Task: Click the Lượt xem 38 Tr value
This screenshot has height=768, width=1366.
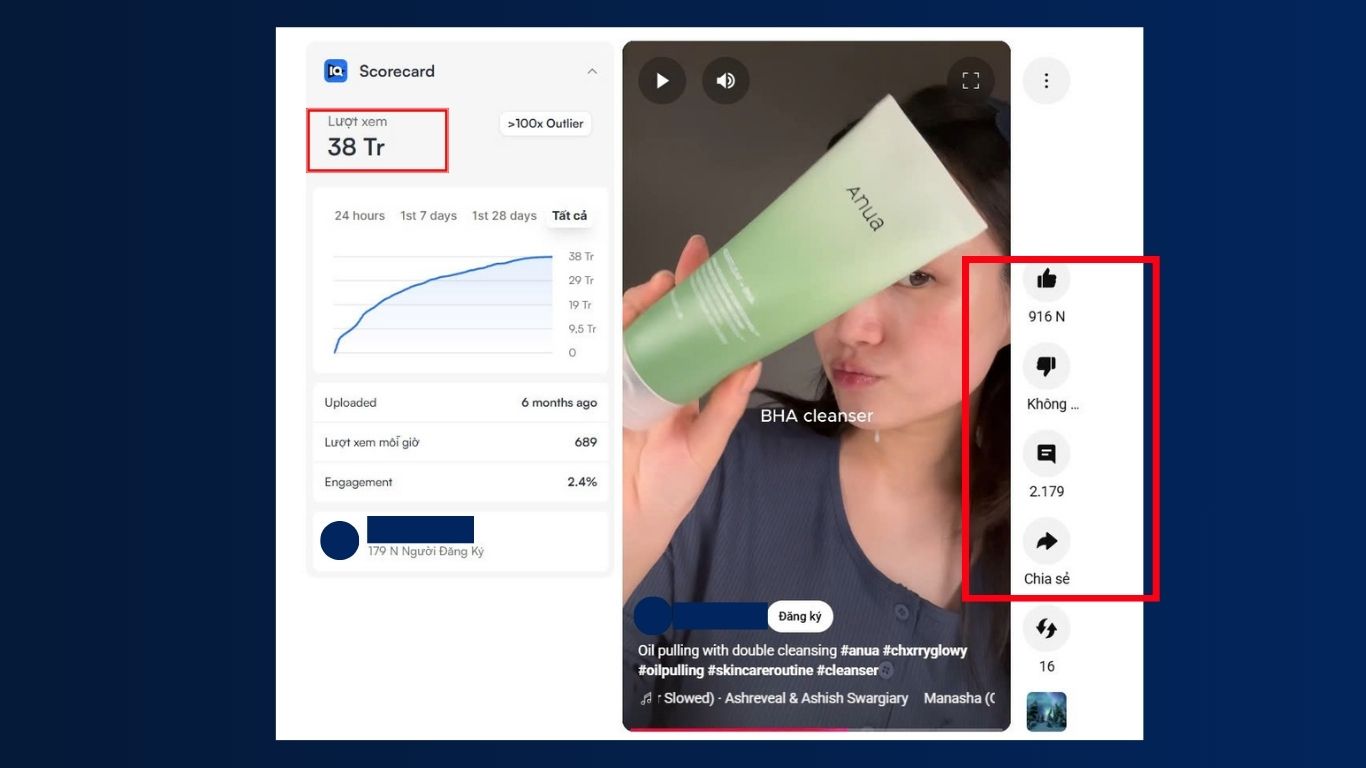Action: click(x=357, y=147)
